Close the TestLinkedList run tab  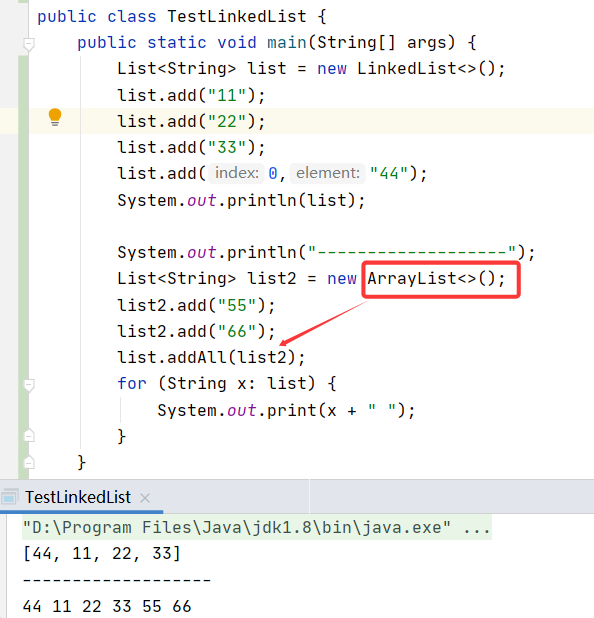pos(145,498)
